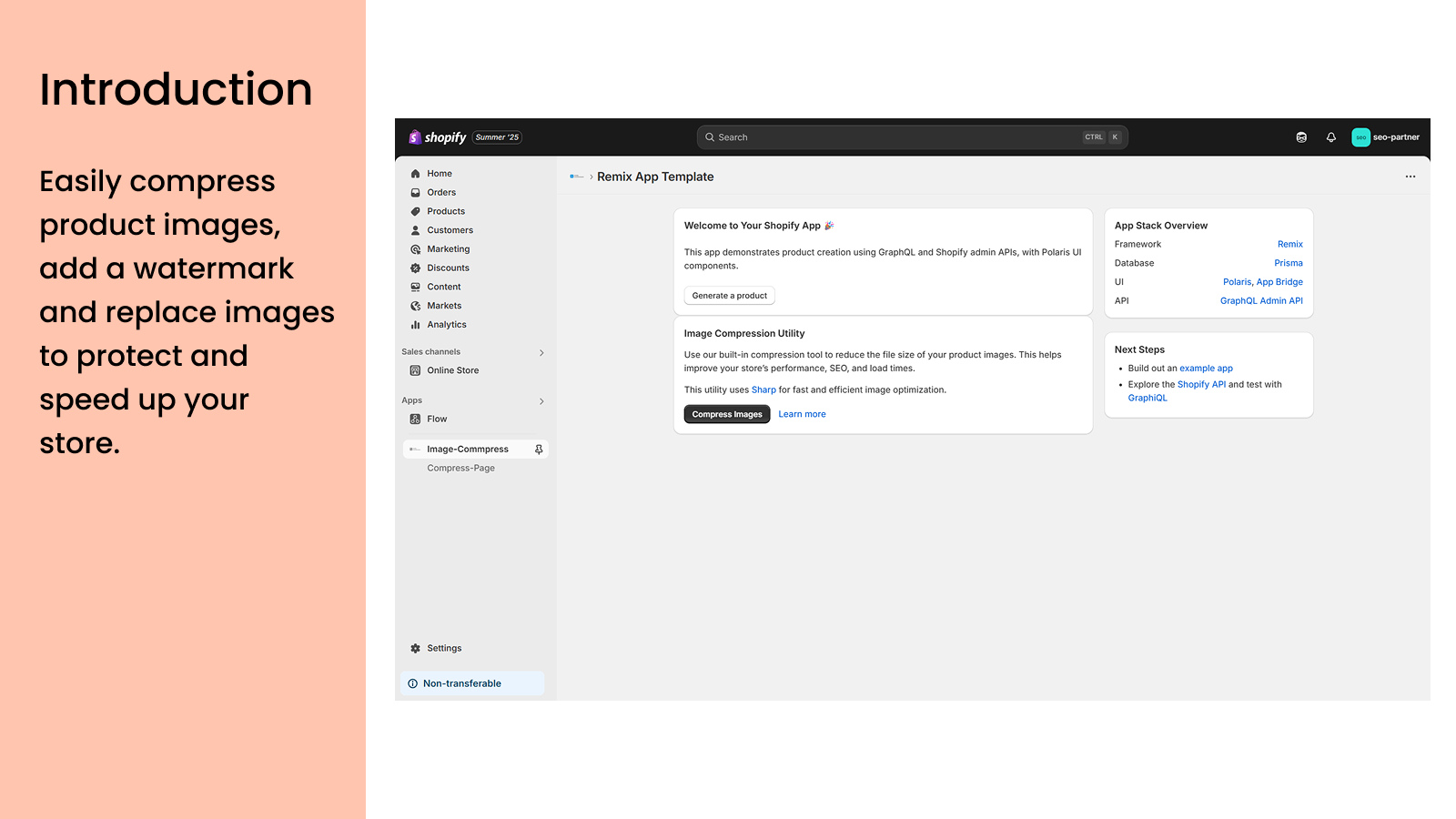Focus the Search field in top bar
The width and height of the screenshot is (1456, 819).
coord(912,137)
